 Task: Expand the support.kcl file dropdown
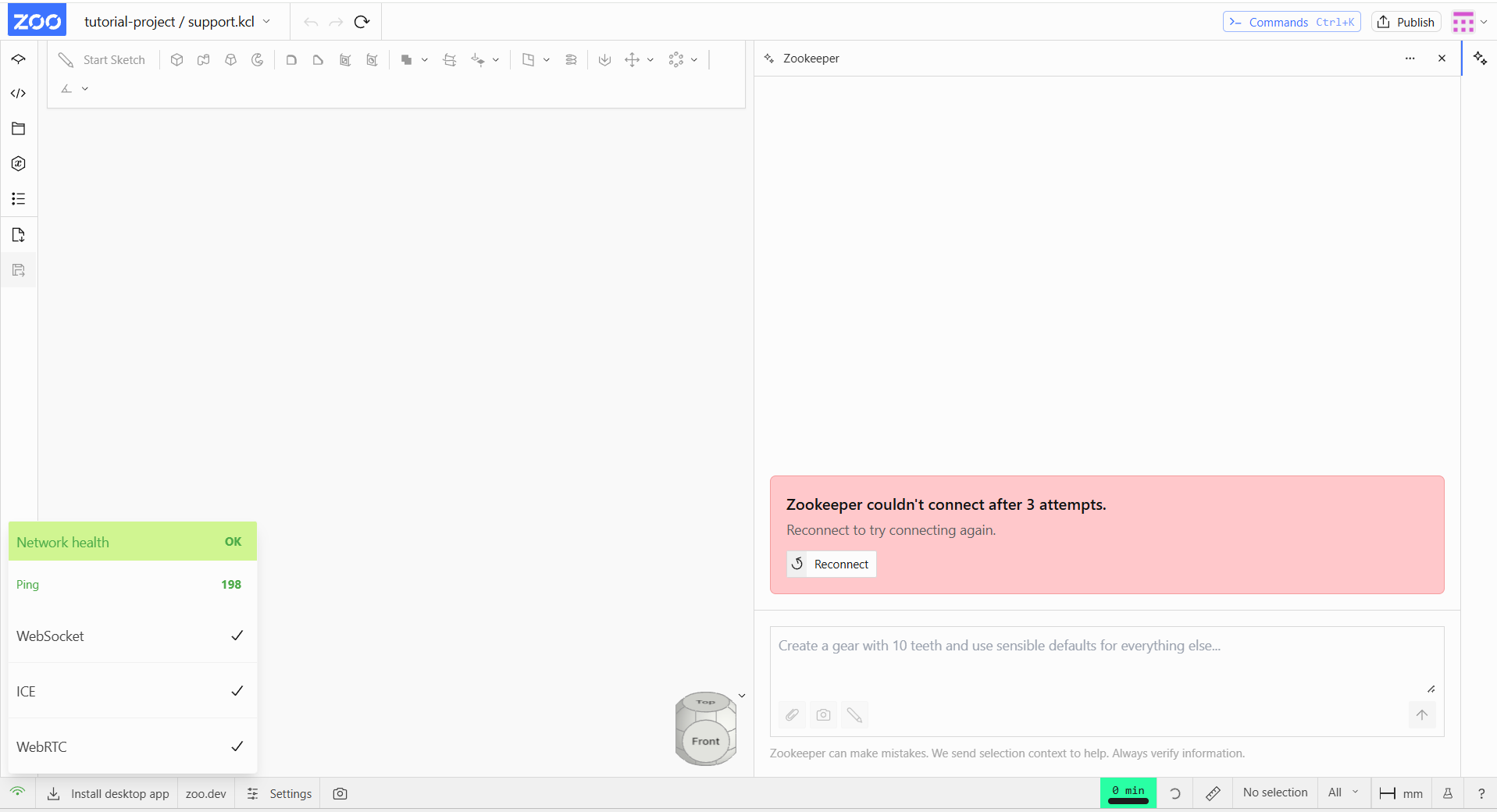click(266, 22)
